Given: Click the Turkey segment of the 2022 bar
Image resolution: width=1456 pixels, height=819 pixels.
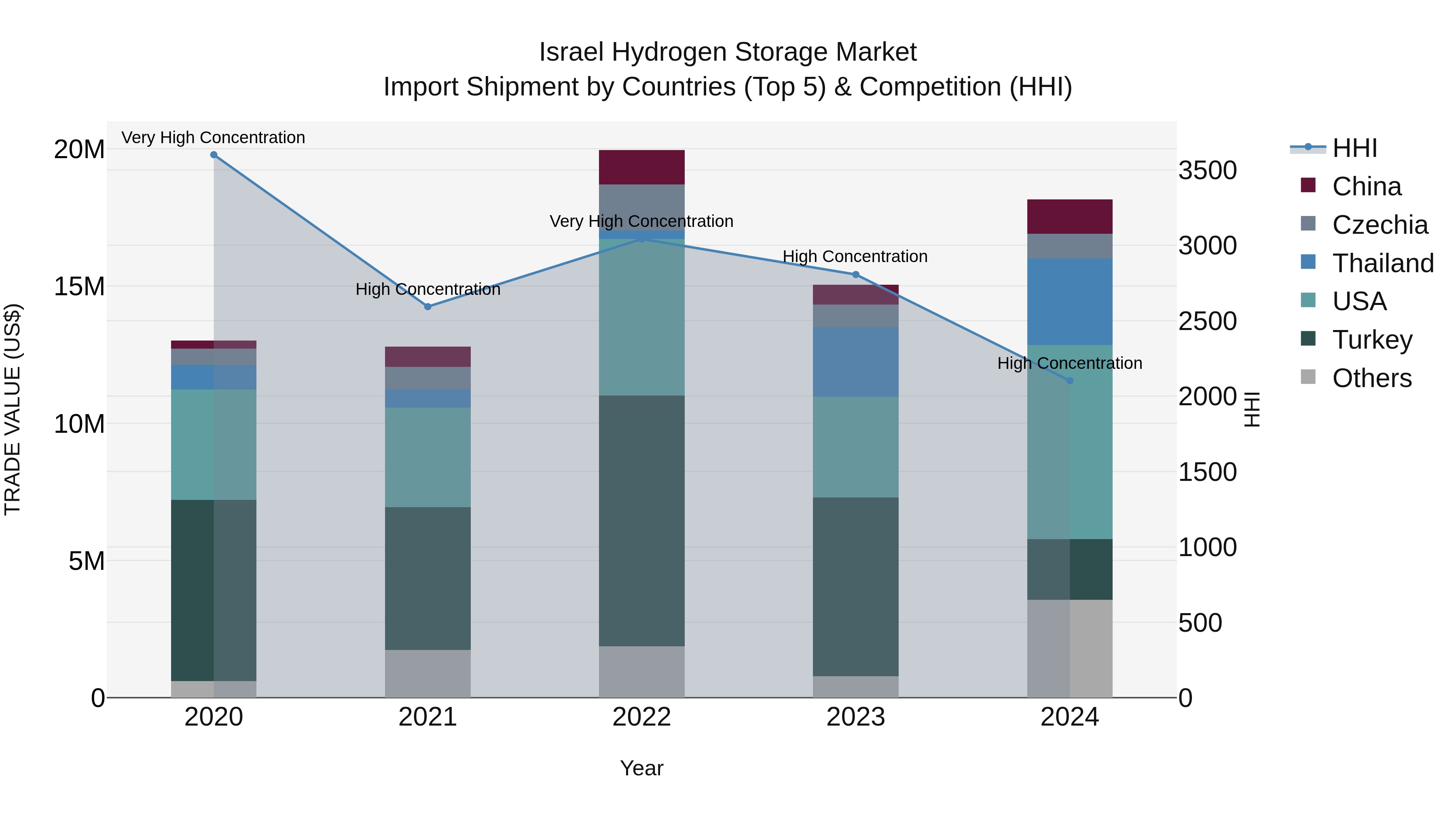Looking at the screenshot, I should 641,521.
